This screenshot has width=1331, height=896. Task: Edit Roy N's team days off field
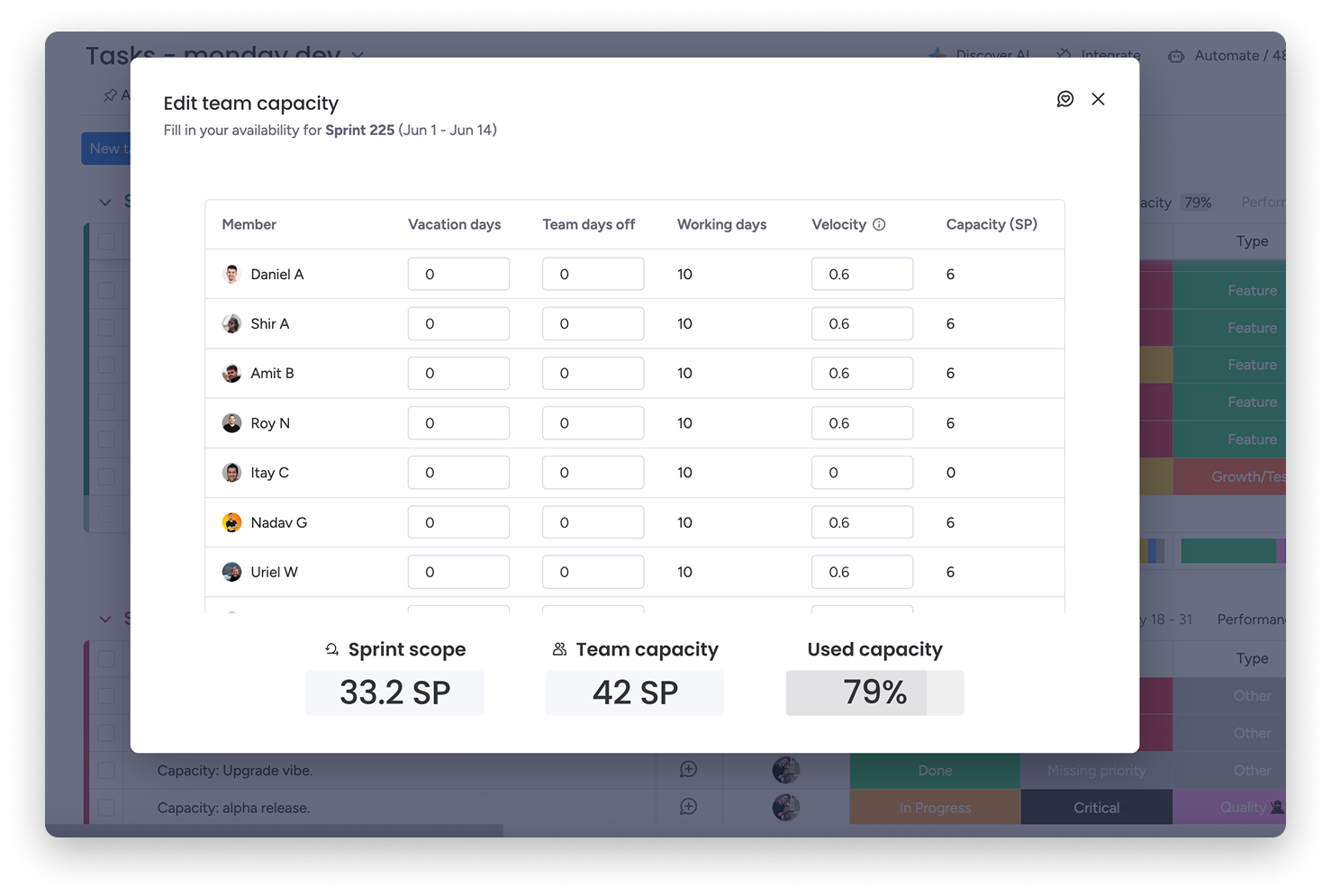(593, 423)
